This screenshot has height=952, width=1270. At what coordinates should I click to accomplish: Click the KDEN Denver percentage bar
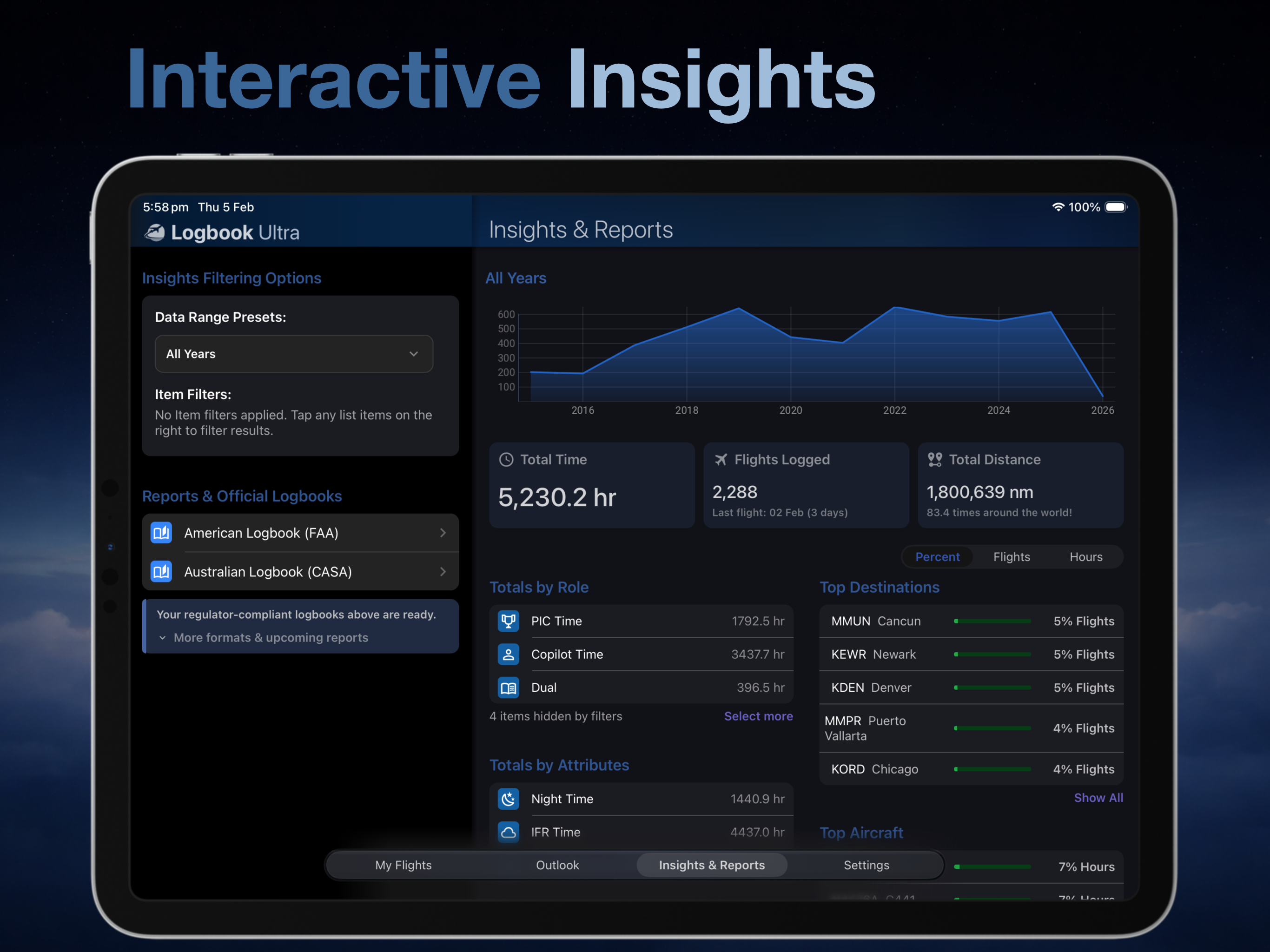point(992,688)
